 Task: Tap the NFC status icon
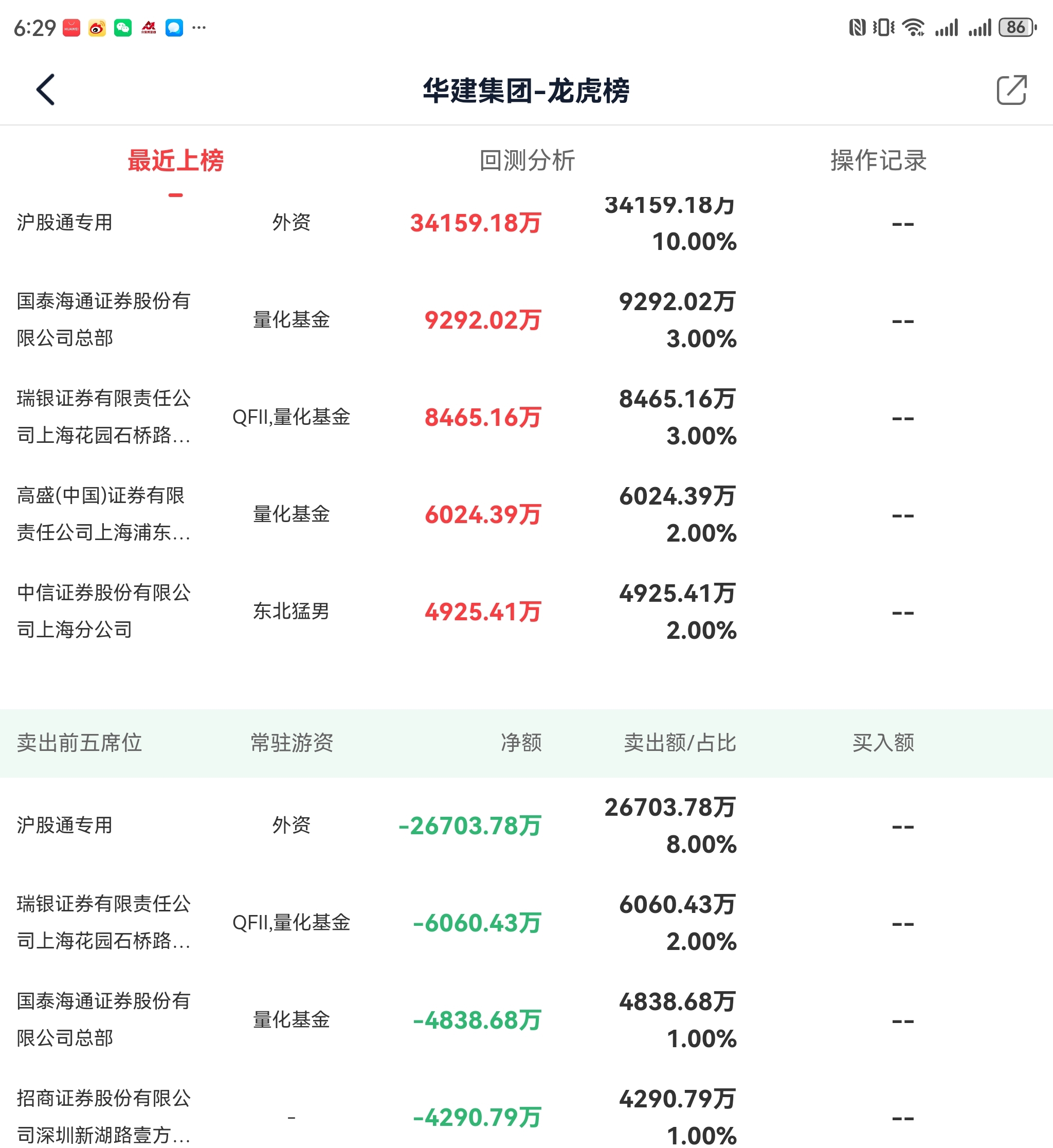(x=857, y=27)
